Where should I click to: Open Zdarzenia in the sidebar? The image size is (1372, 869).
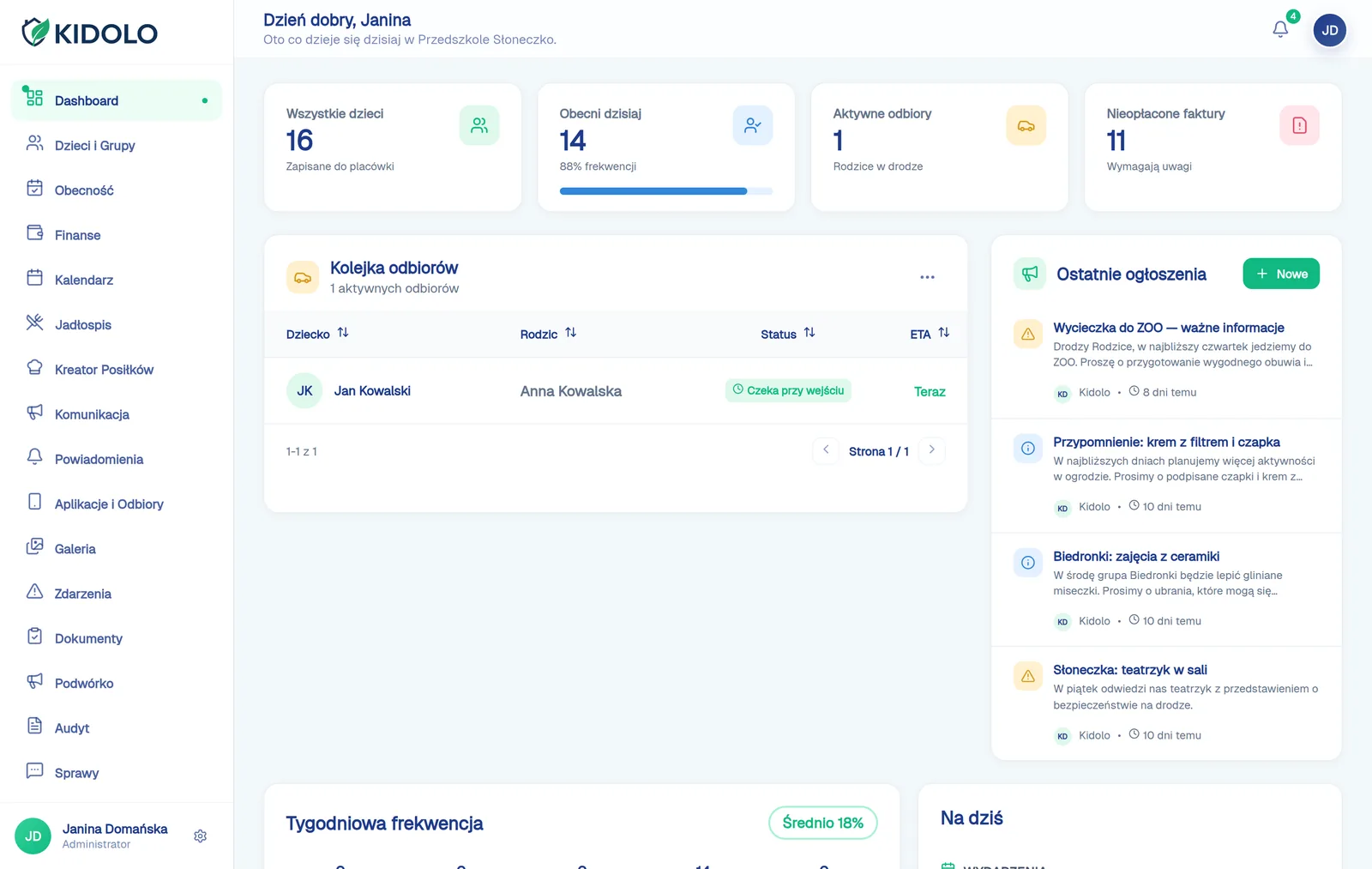click(x=117, y=594)
